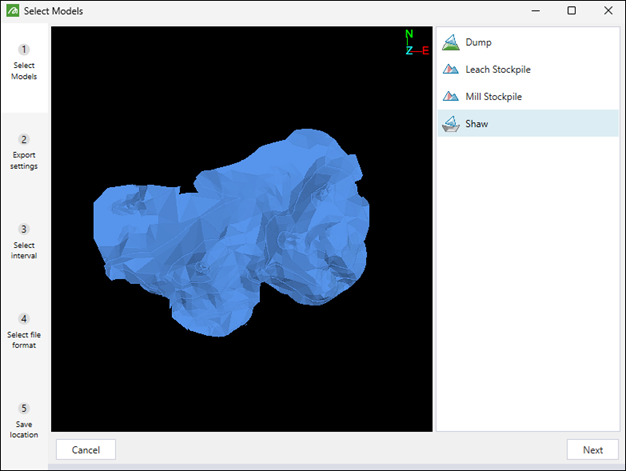The image size is (626, 471).
Task: Go to step 1 Select Models
Action: pos(24,61)
